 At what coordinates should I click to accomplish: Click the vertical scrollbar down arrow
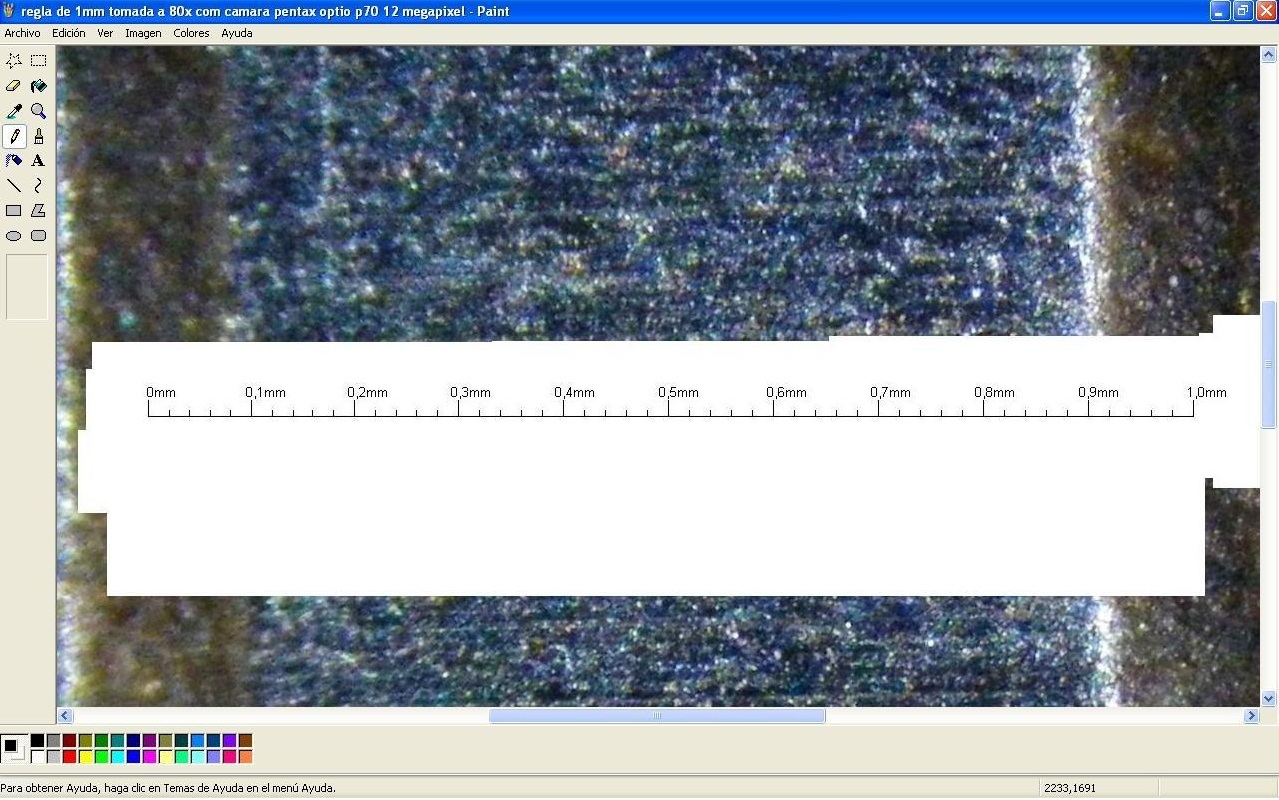click(1269, 699)
